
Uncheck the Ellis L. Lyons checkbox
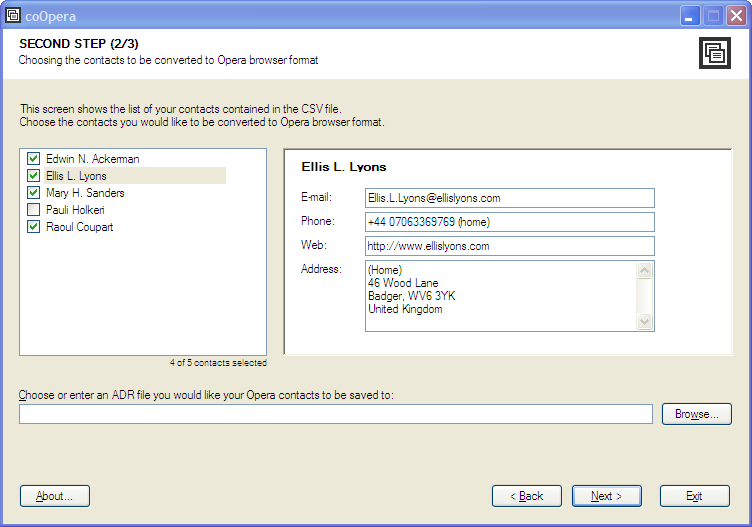[x=34, y=176]
